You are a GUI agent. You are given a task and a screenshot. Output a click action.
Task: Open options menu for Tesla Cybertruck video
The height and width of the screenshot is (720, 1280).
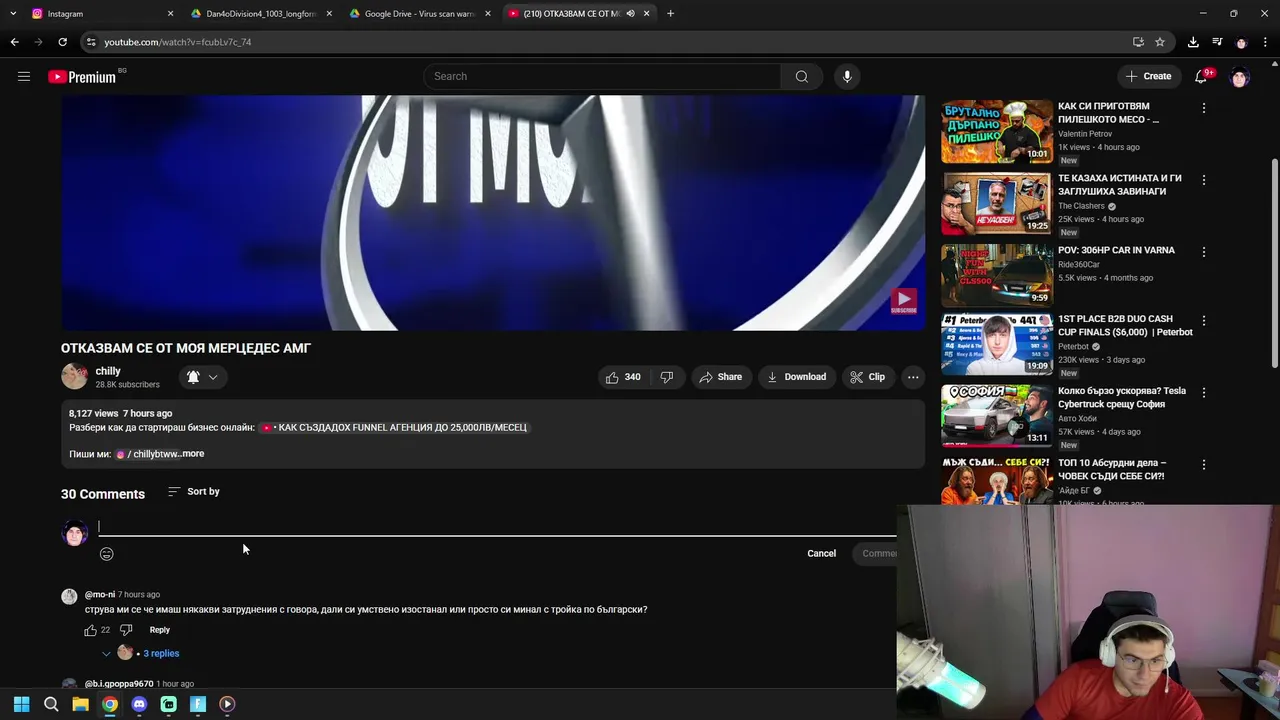tap(1204, 393)
